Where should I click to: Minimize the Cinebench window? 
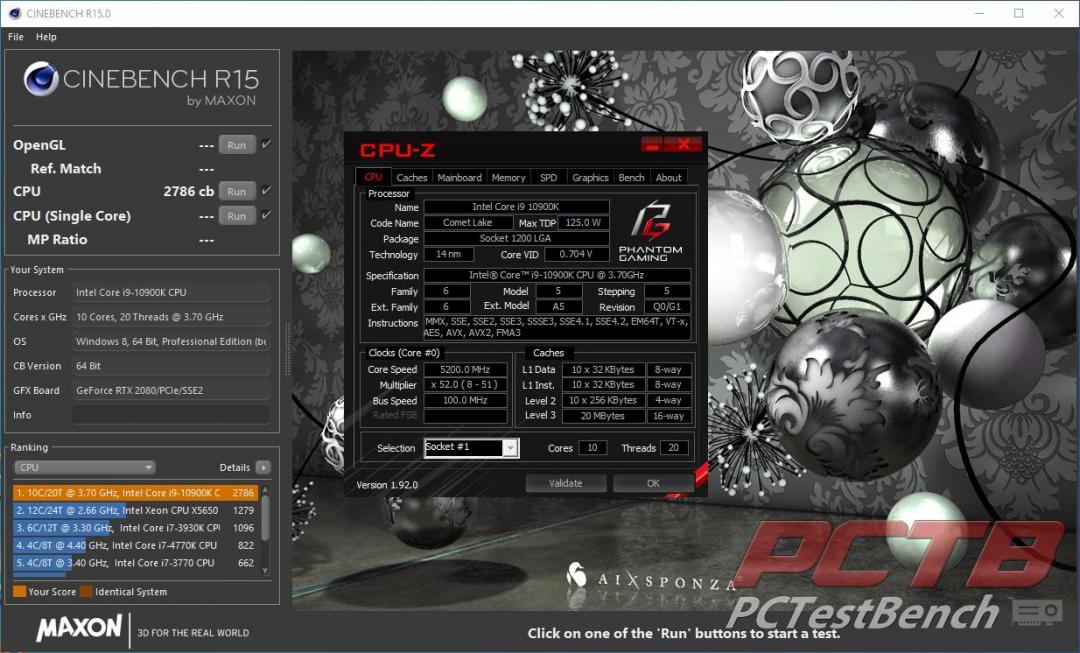(979, 13)
